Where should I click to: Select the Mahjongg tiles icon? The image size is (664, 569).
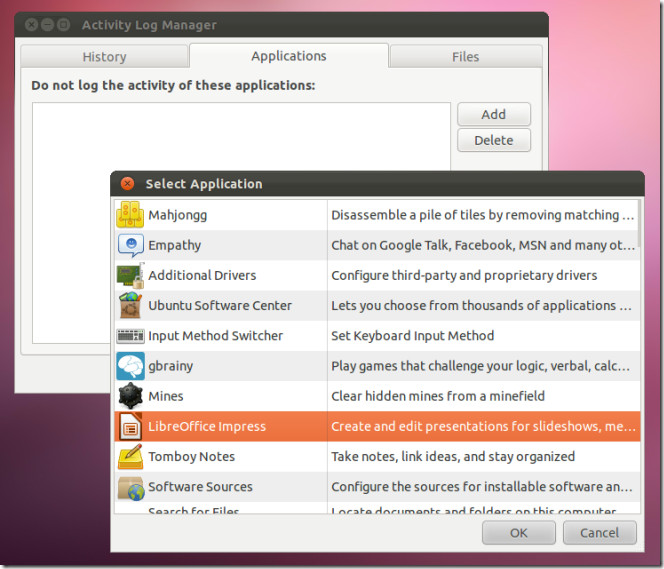pos(130,215)
